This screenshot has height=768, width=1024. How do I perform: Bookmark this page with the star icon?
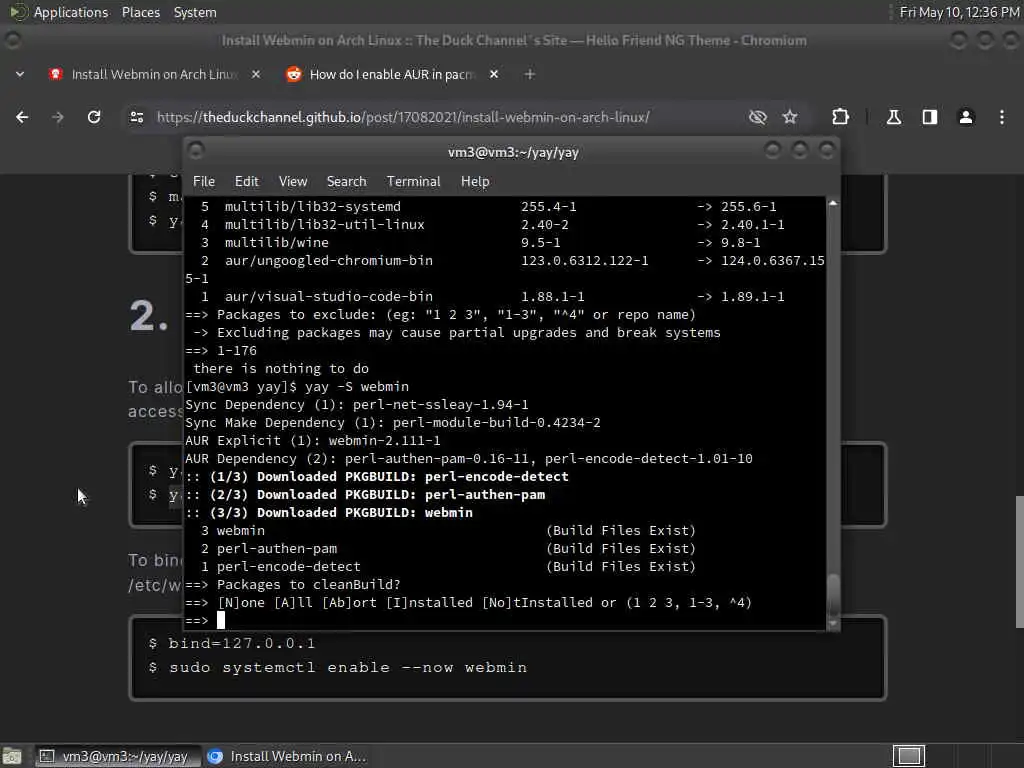[x=790, y=117]
